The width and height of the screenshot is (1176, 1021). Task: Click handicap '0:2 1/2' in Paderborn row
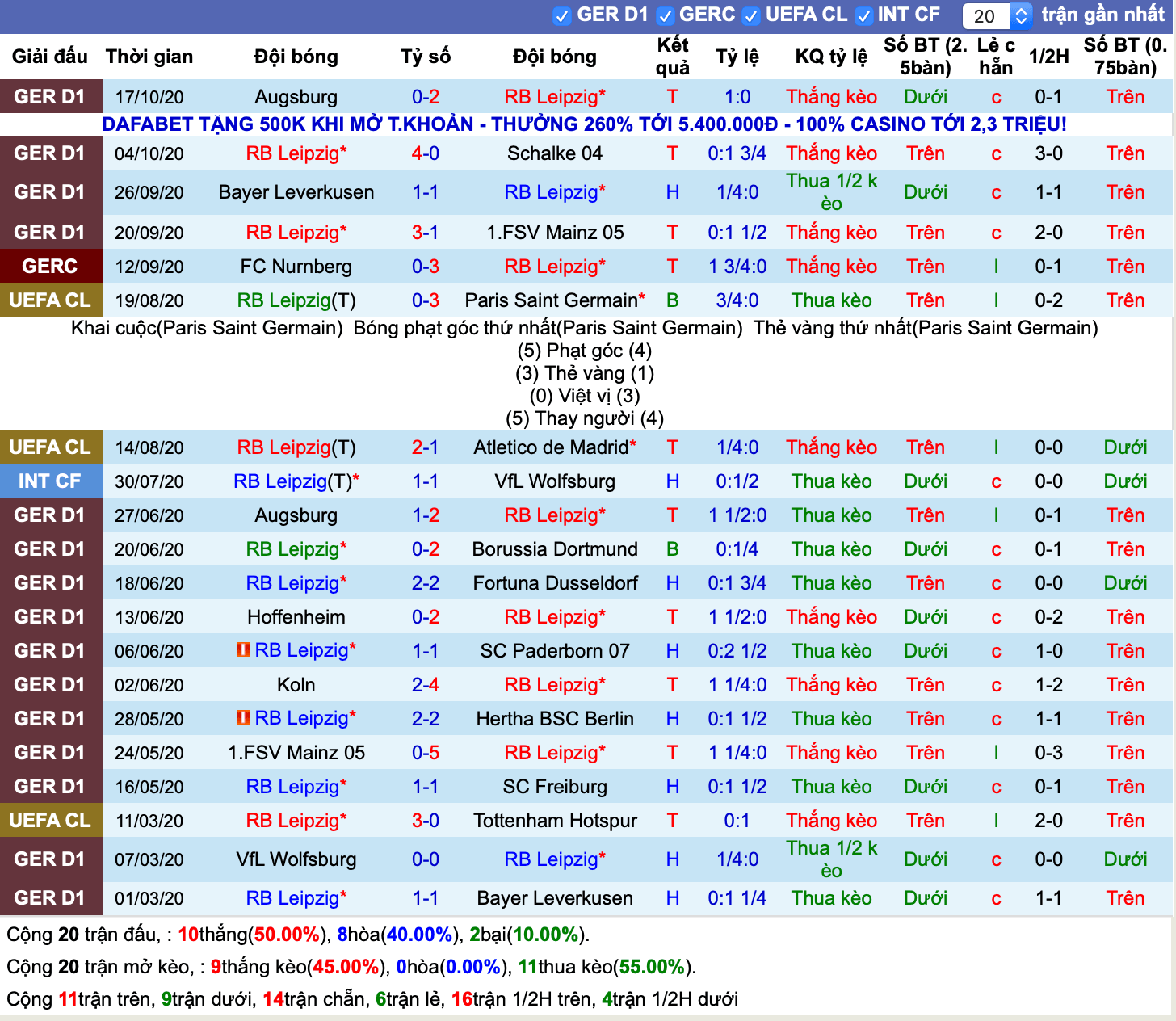click(737, 651)
